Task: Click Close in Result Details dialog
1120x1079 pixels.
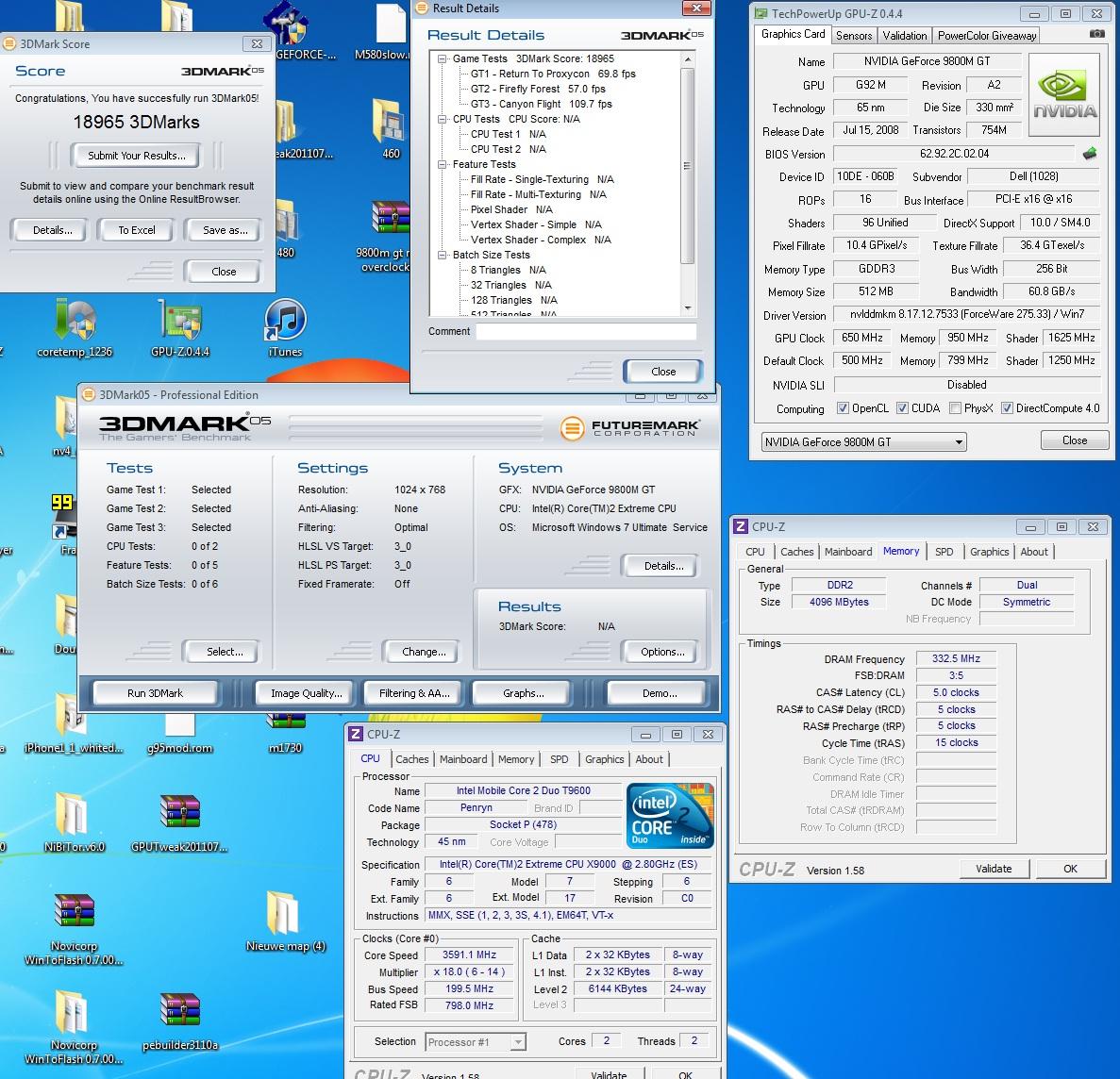Action: [x=663, y=372]
